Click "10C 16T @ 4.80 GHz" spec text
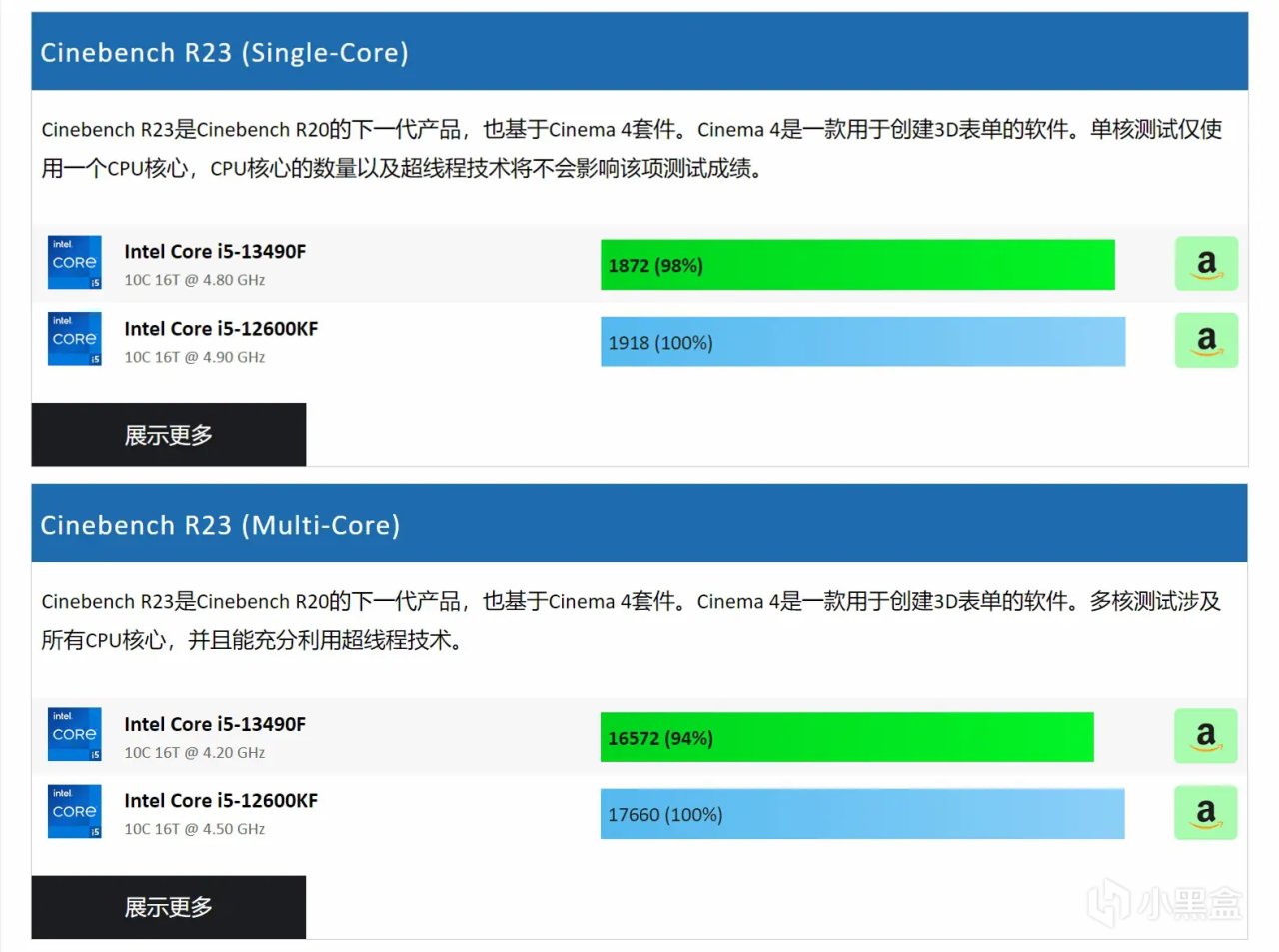The height and width of the screenshot is (952, 1279). 195,280
